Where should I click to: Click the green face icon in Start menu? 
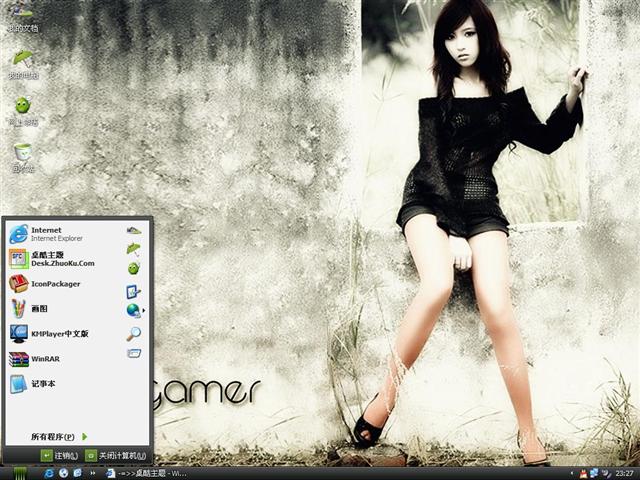click(133, 268)
